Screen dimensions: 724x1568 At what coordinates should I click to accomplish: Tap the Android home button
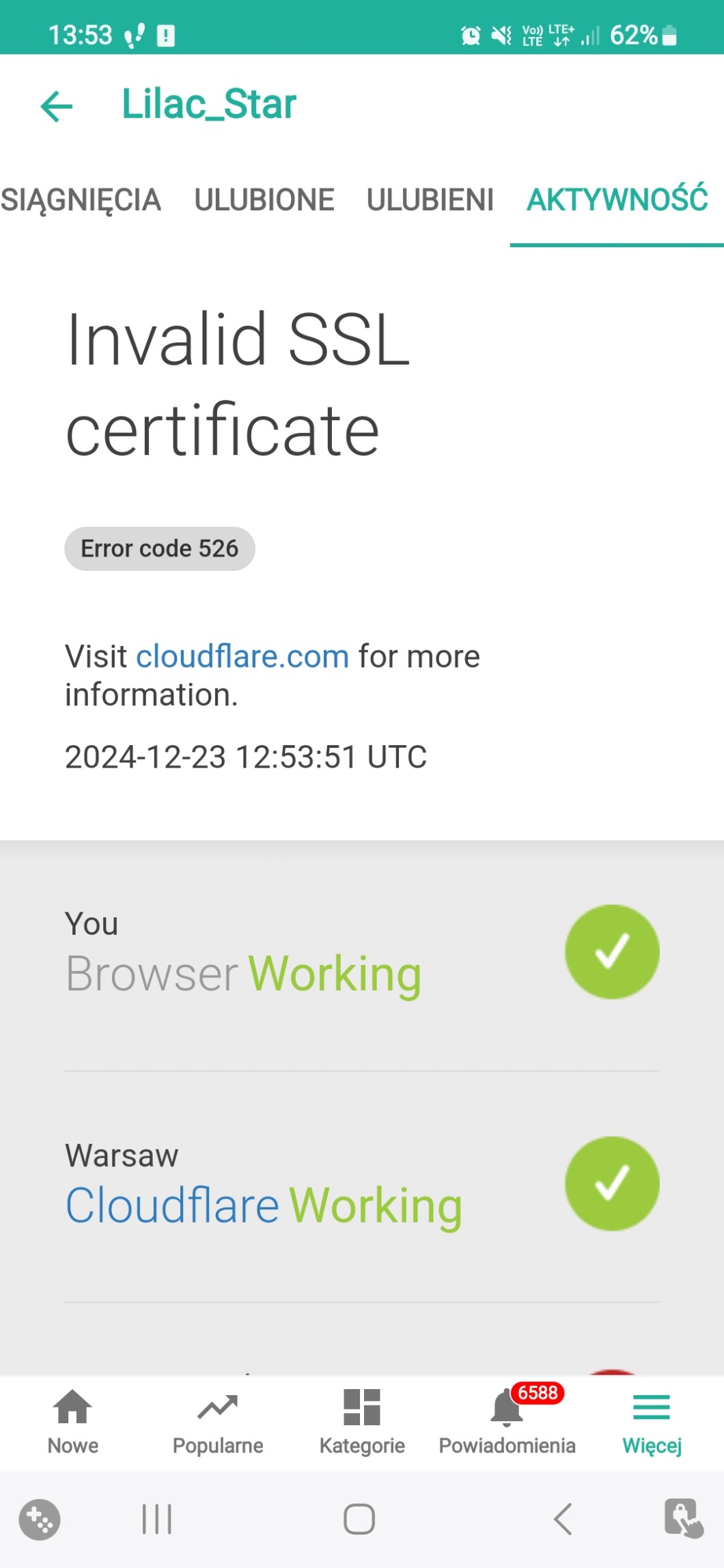pos(359,1520)
